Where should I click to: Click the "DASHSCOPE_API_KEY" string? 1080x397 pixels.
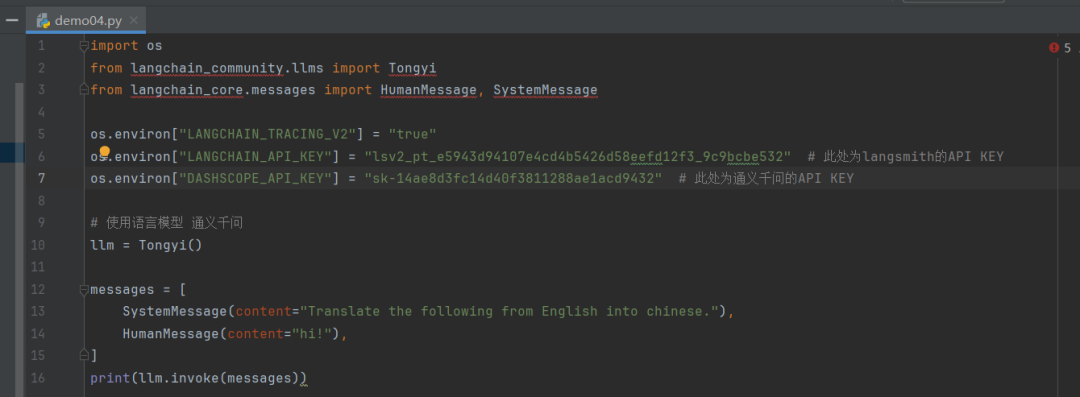(x=255, y=179)
